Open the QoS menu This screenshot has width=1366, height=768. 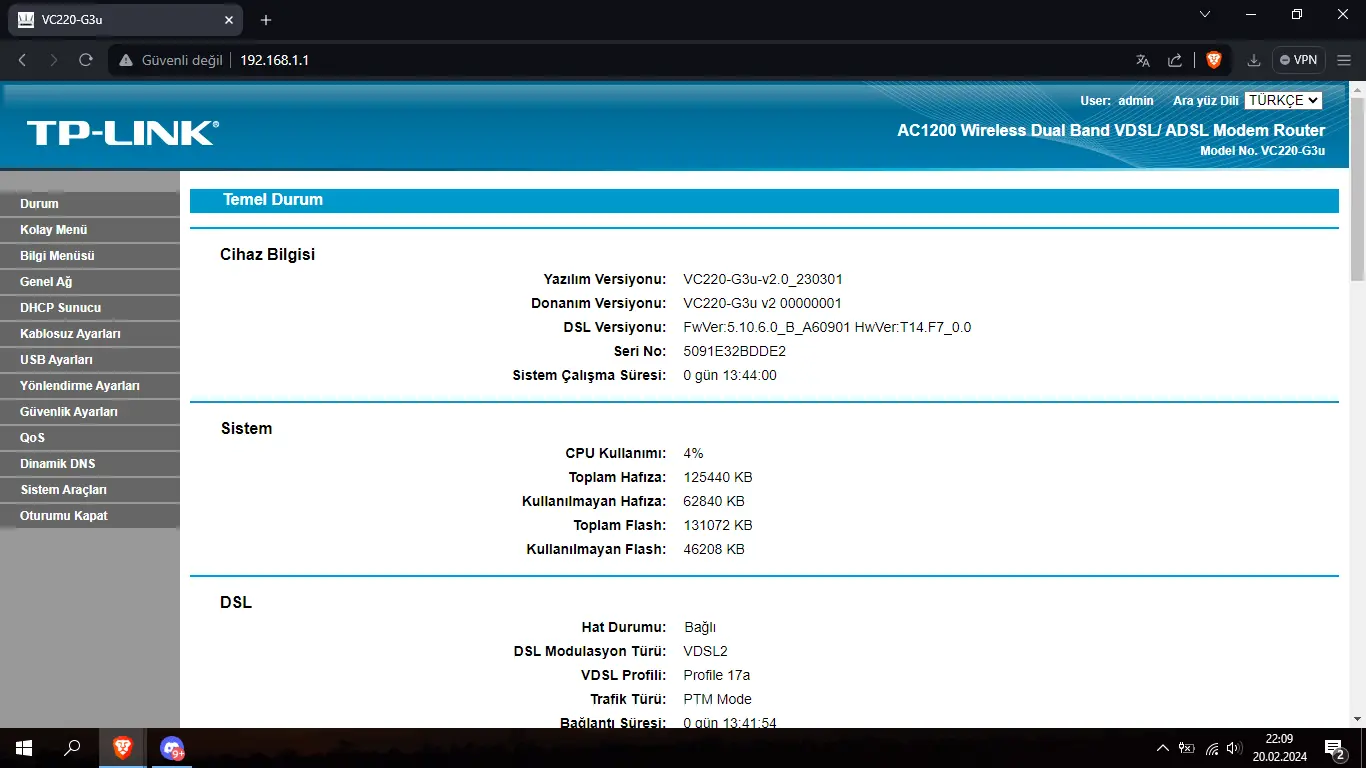click(90, 438)
